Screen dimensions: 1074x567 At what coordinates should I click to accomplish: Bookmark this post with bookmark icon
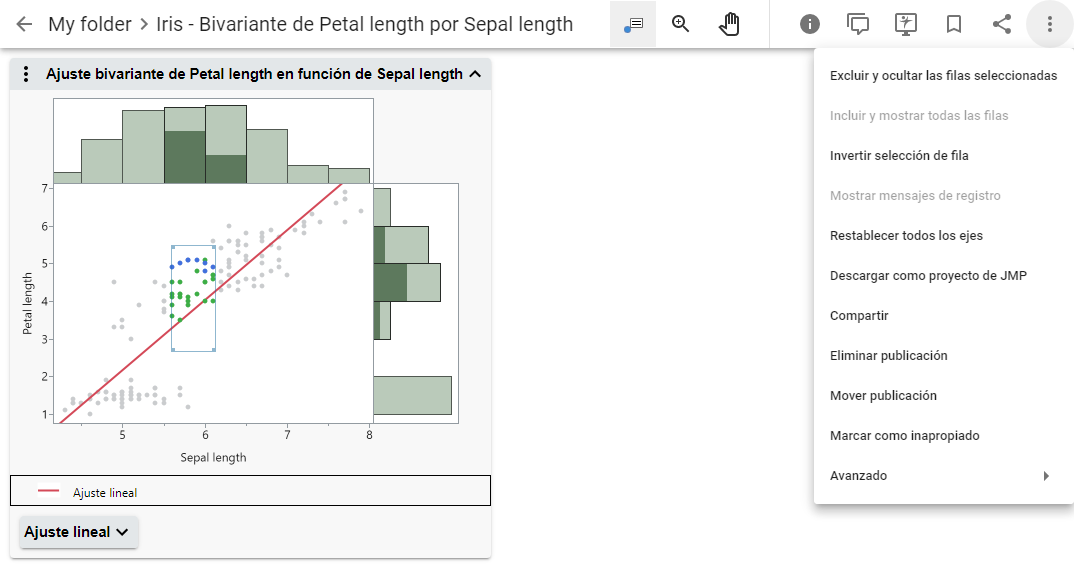pos(954,24)
